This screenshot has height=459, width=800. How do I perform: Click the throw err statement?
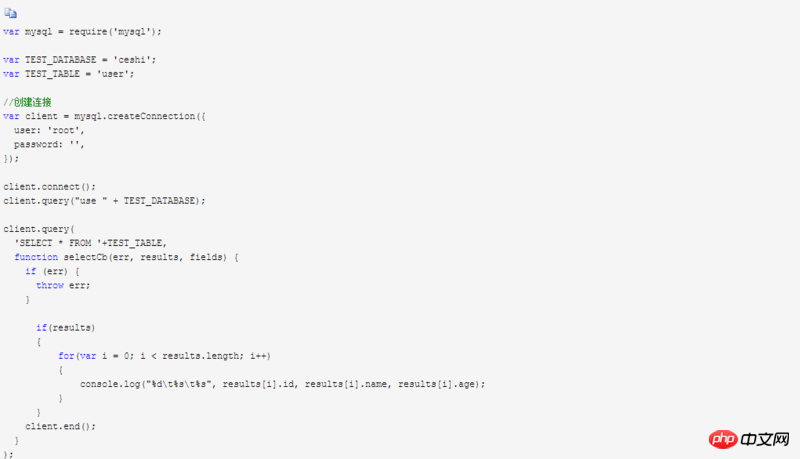pyautogui.click(x=63, y=285)
